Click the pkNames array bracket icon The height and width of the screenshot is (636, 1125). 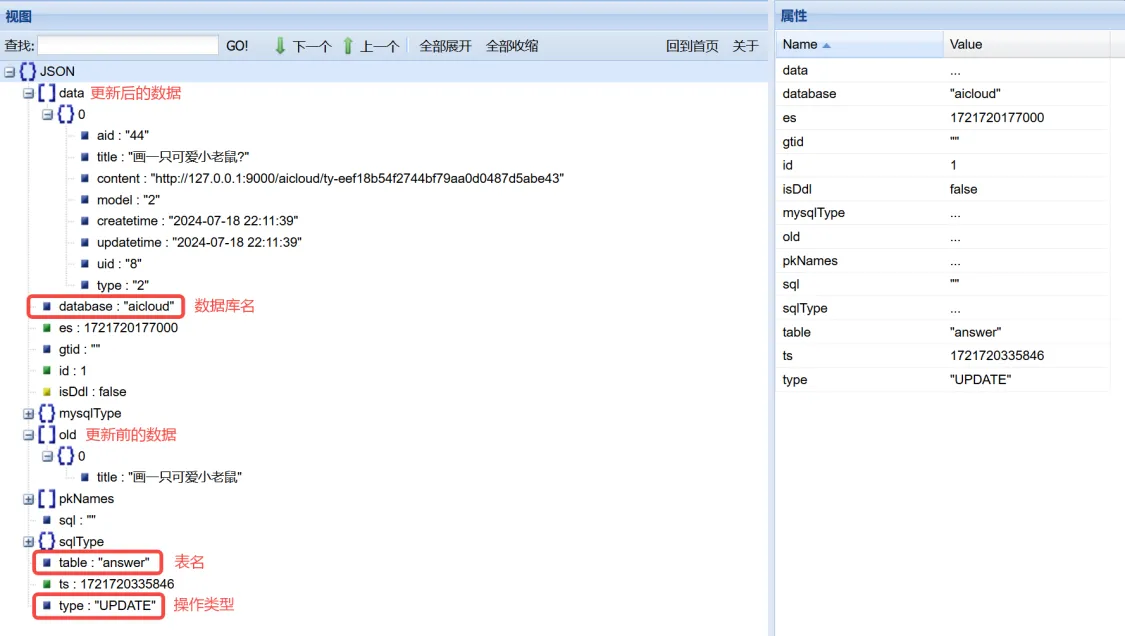[x=46, y=498]
